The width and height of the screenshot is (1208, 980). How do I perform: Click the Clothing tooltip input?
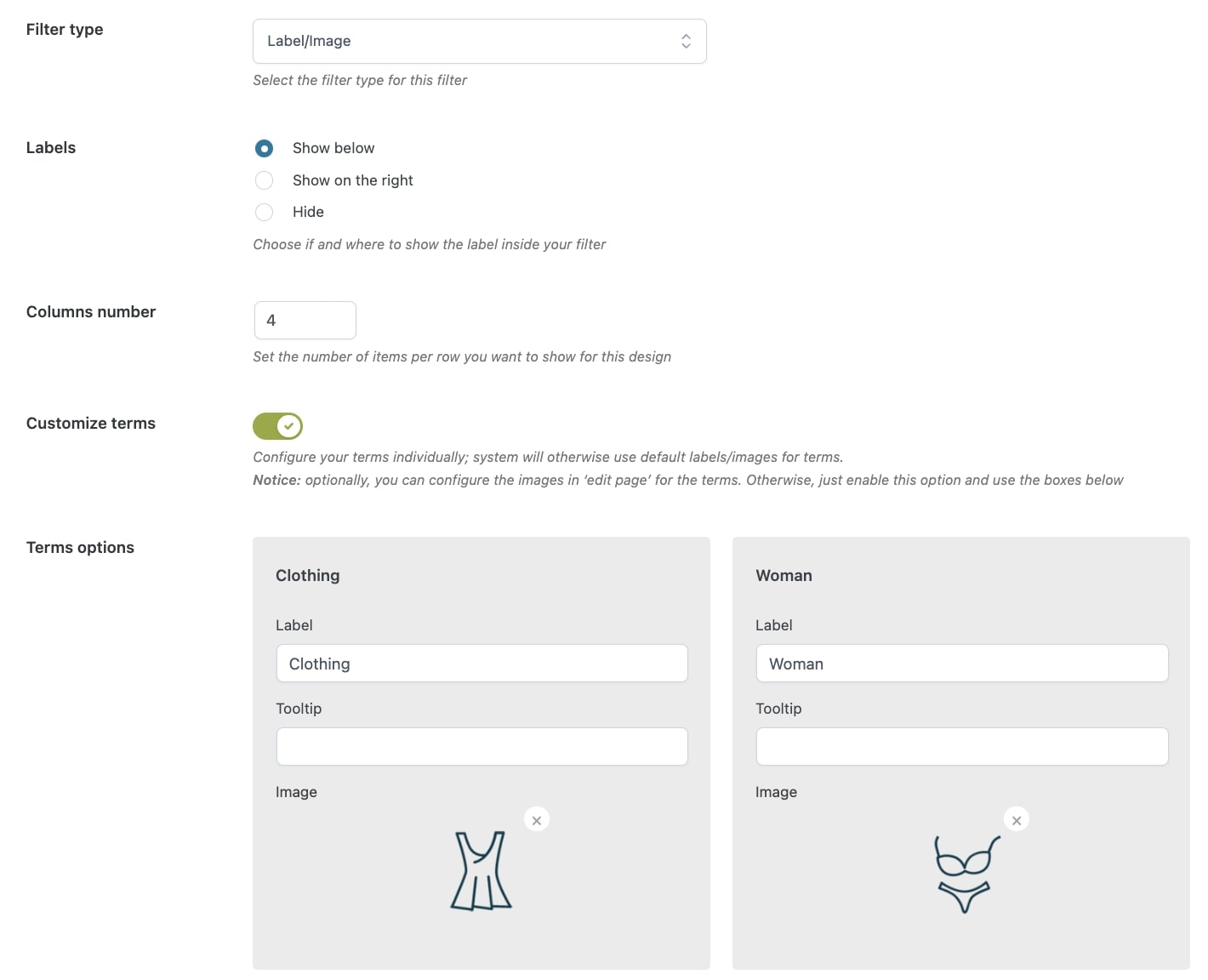click(482, 746)
